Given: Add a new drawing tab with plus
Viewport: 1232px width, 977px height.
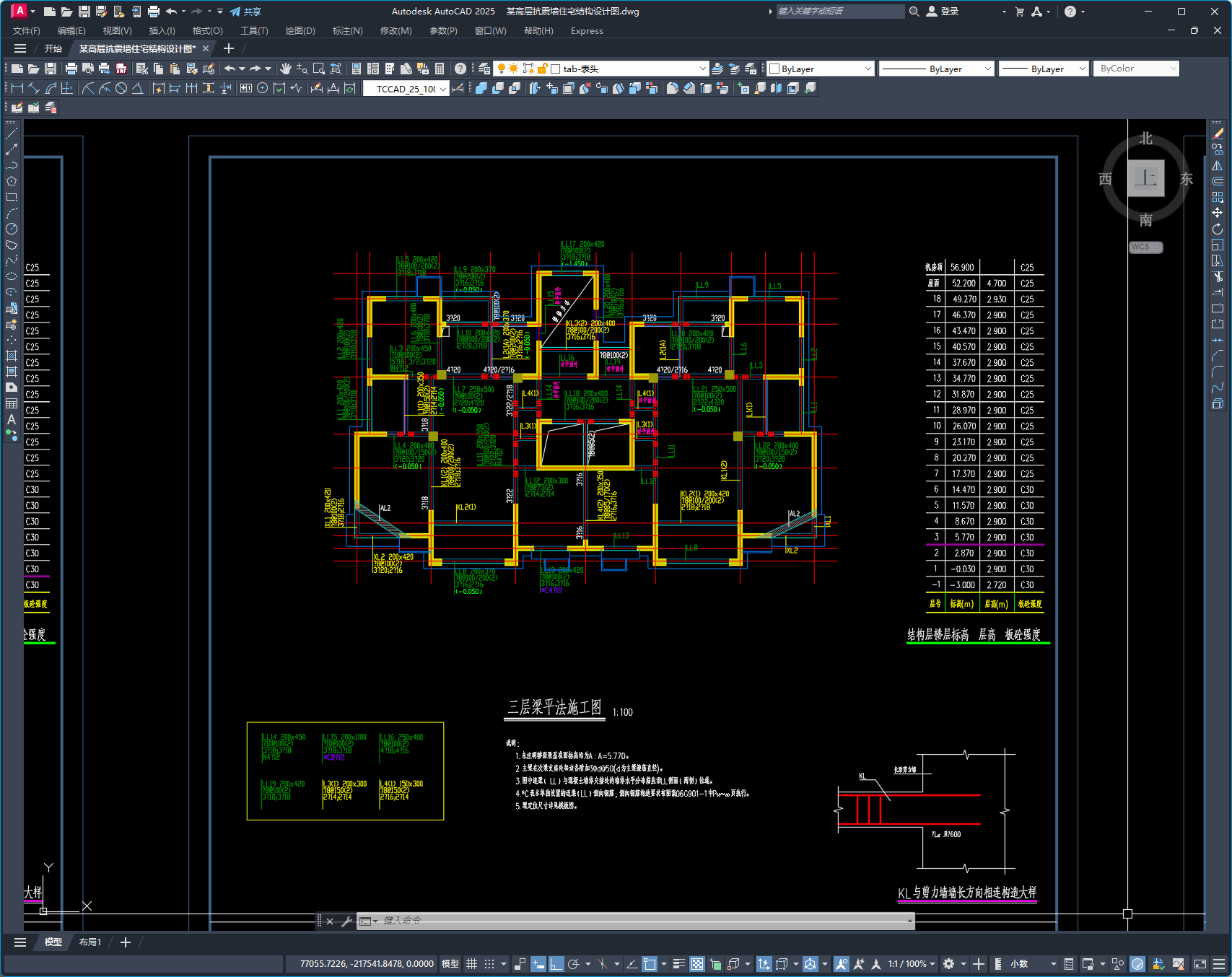Looking at the screenshot, I should pos(229,48).
